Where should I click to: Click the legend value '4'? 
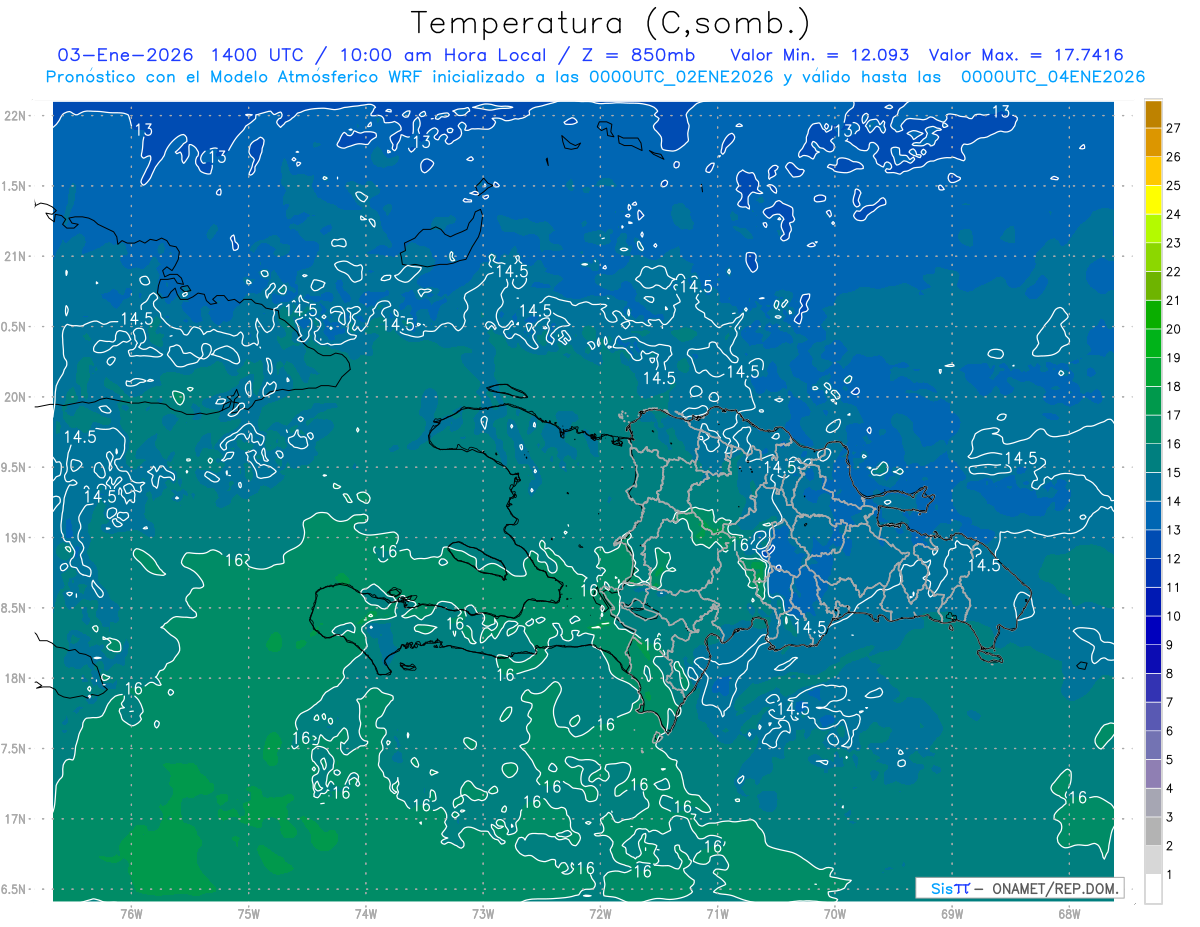coord(1169,788)
